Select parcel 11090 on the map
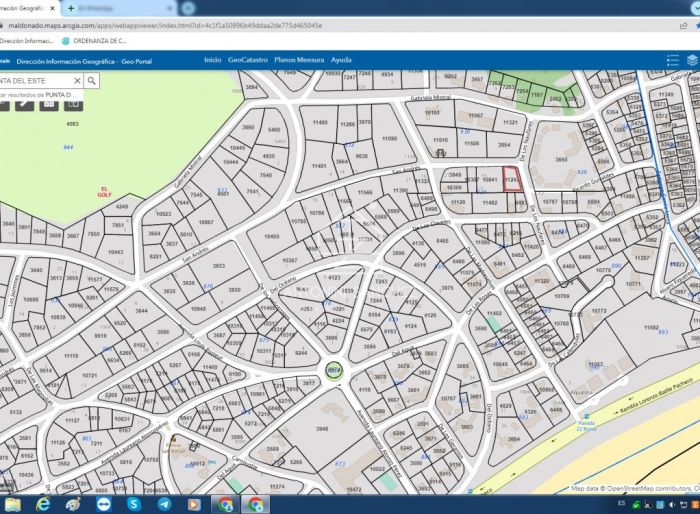 point(389,139)
